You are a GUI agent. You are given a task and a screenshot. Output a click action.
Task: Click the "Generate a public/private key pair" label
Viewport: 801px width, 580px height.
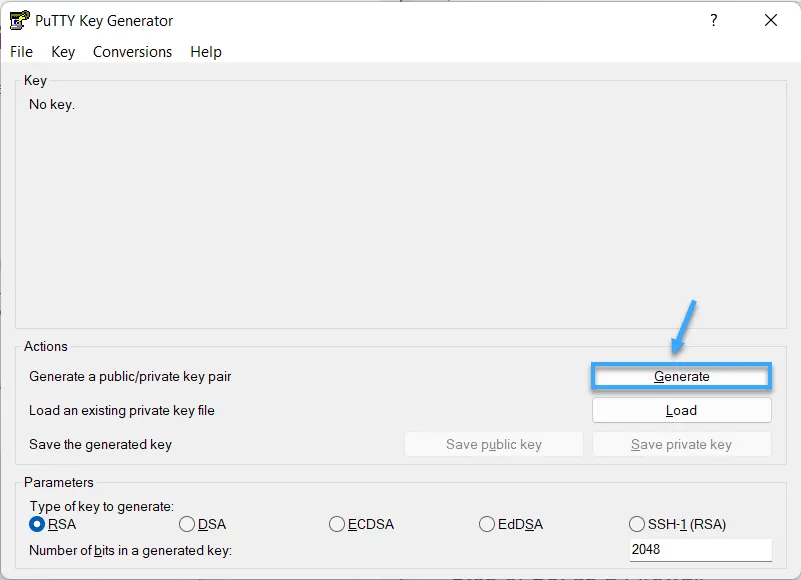[x=130, y=377]
